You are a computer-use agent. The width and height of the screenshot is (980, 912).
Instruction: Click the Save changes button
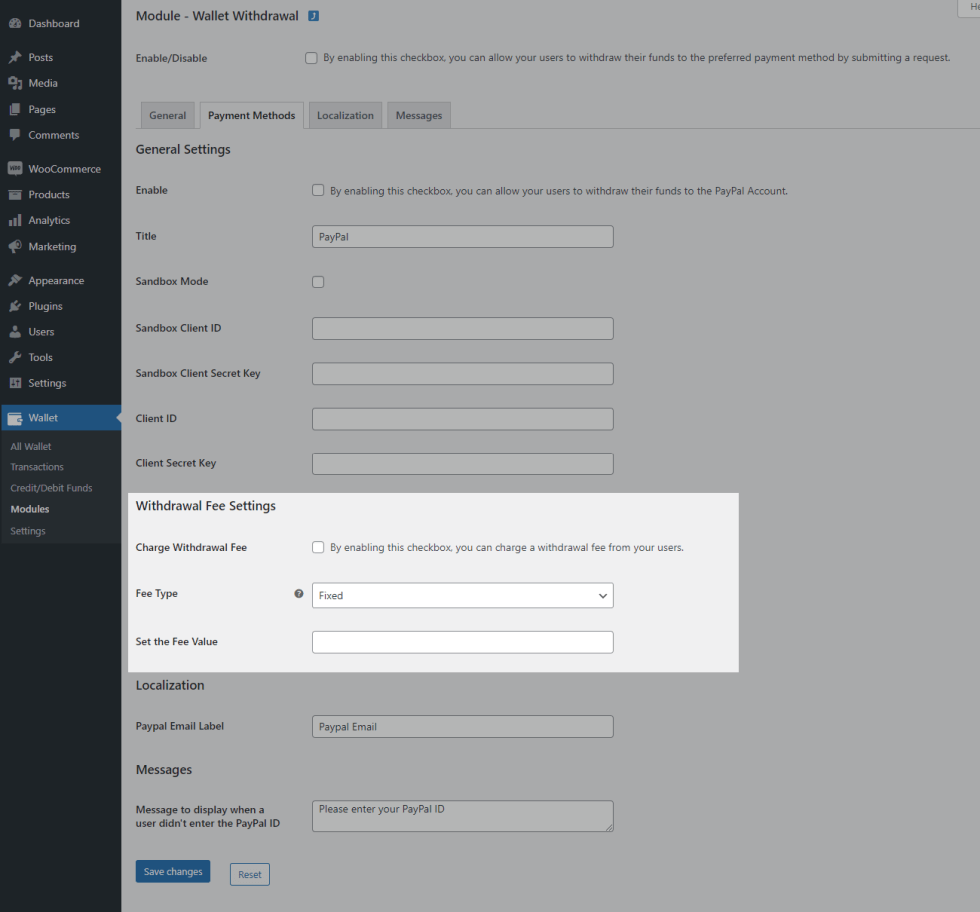click(x=173, y=872)
